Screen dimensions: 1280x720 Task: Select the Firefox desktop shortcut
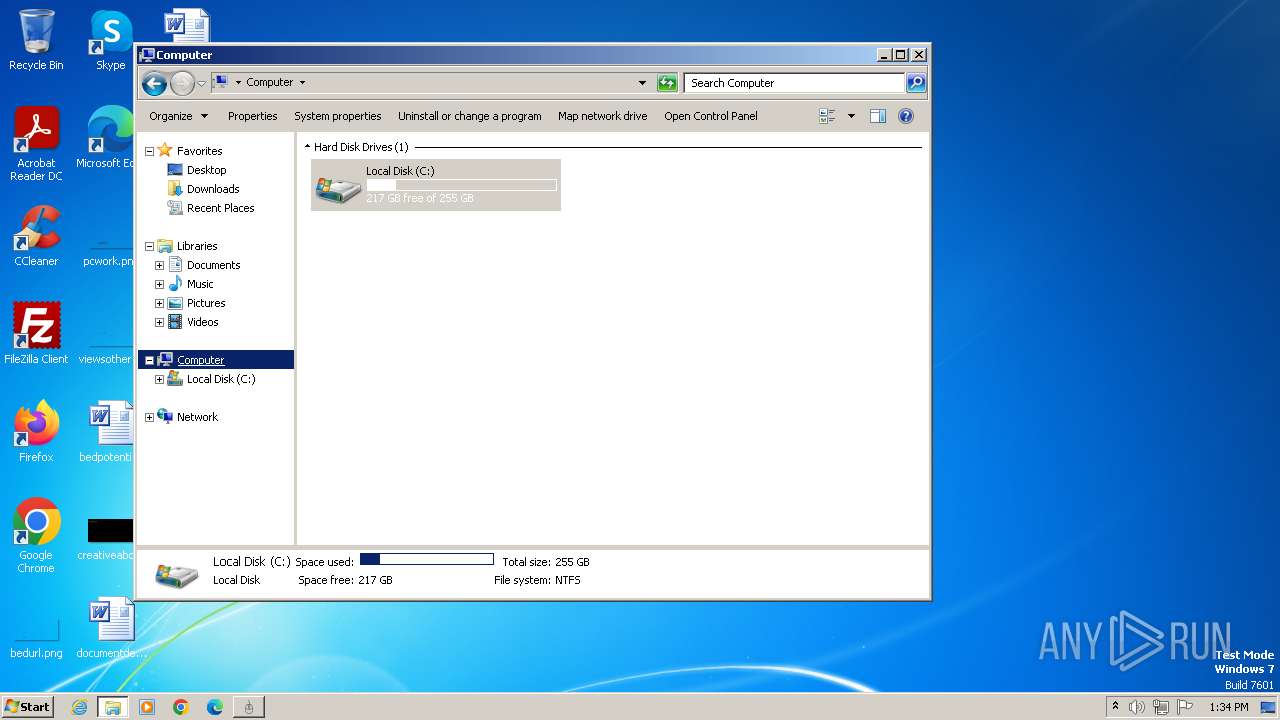(x=36, y=432)
